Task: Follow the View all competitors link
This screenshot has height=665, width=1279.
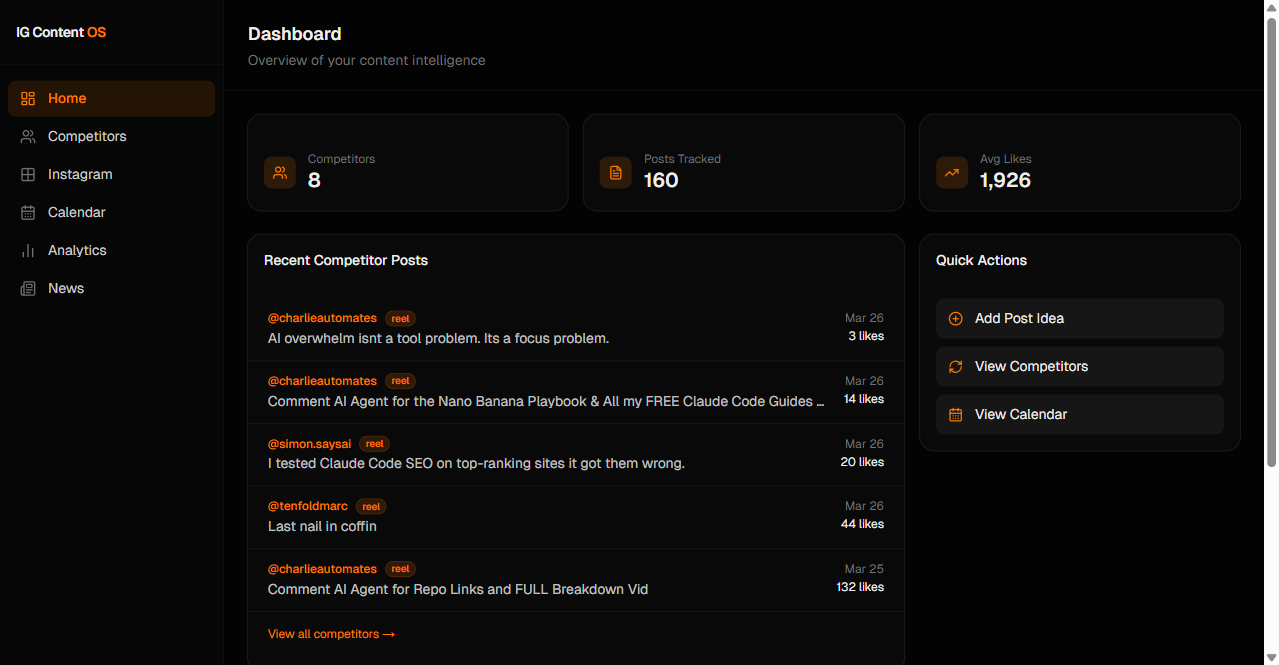Action: pyautogui.click(x=331, y=634)
